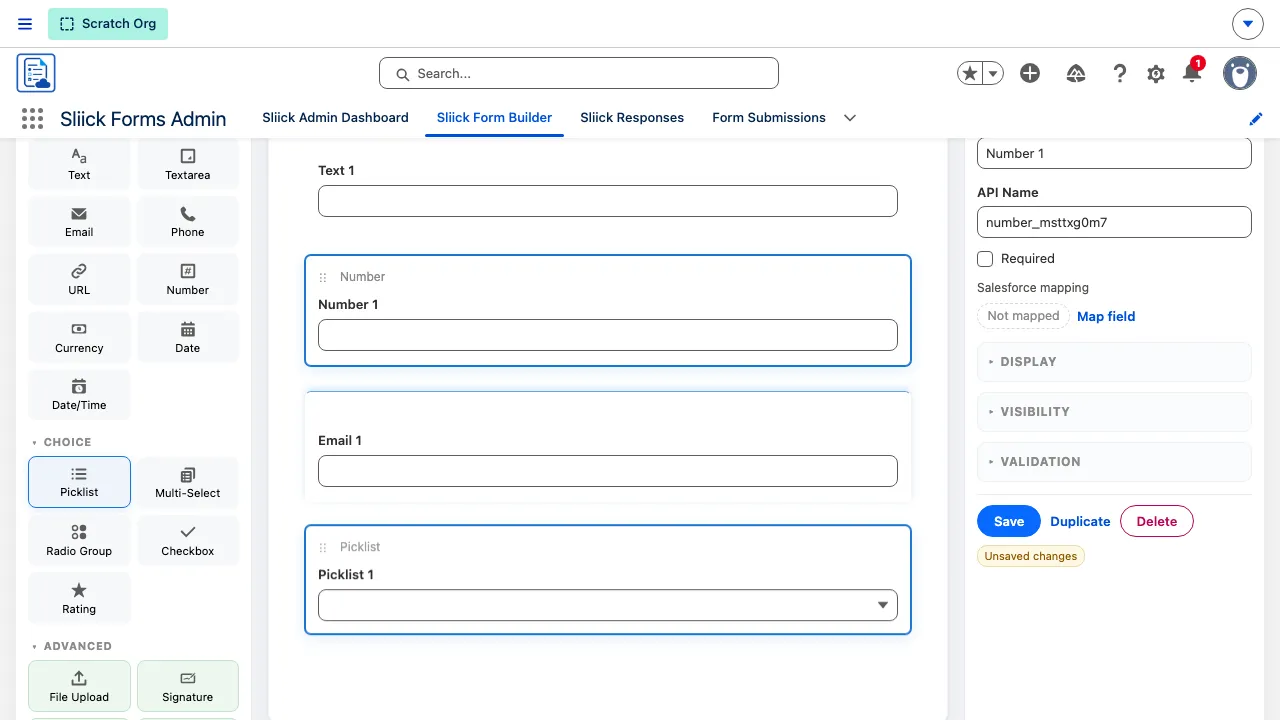Switch to Sliick Admin Dashboard tab

click(x=336, y=118)
